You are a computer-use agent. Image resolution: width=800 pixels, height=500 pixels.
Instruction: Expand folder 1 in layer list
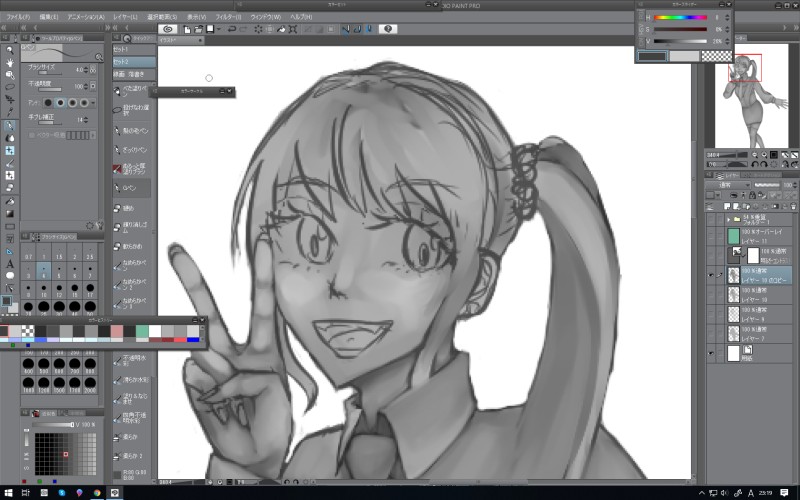pos(729,219)
